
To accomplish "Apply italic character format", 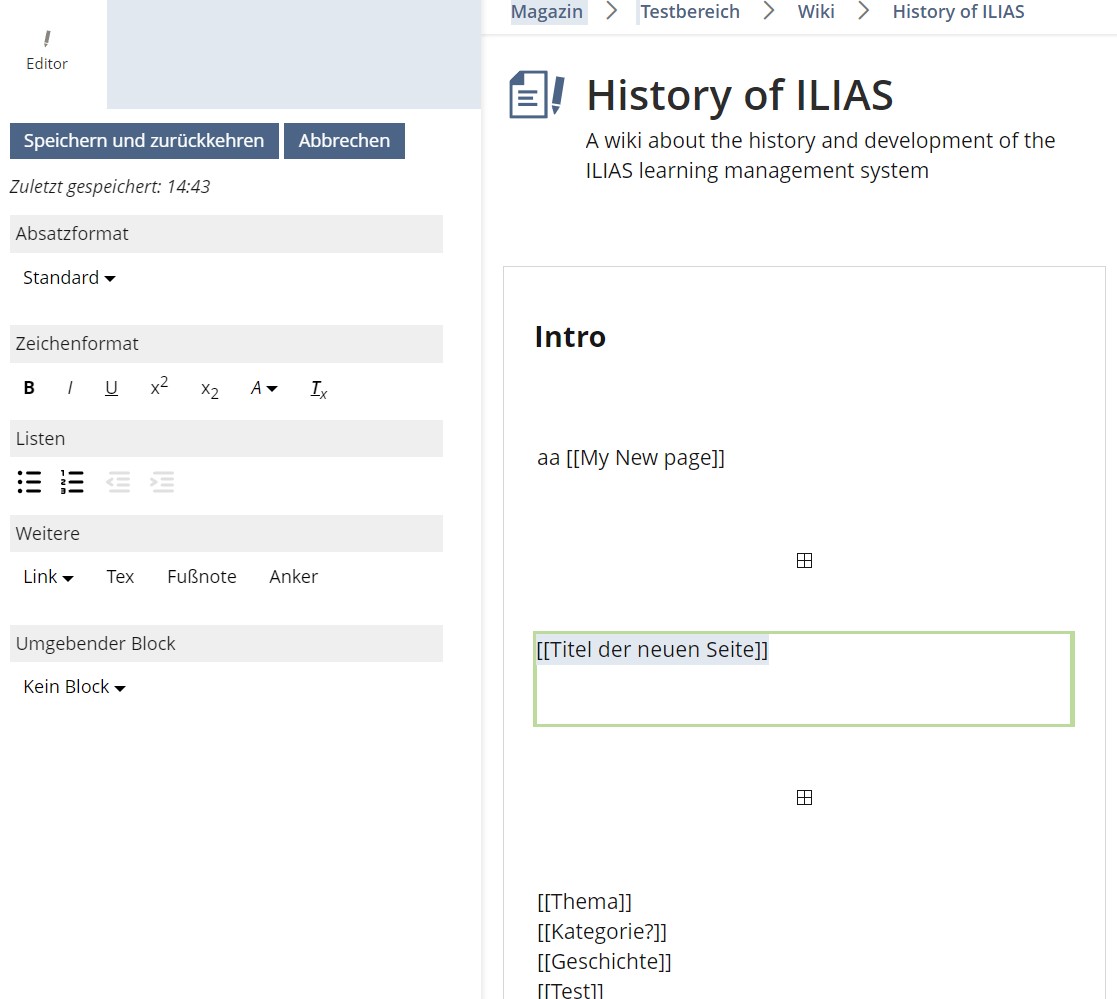I will pos(70,388).
